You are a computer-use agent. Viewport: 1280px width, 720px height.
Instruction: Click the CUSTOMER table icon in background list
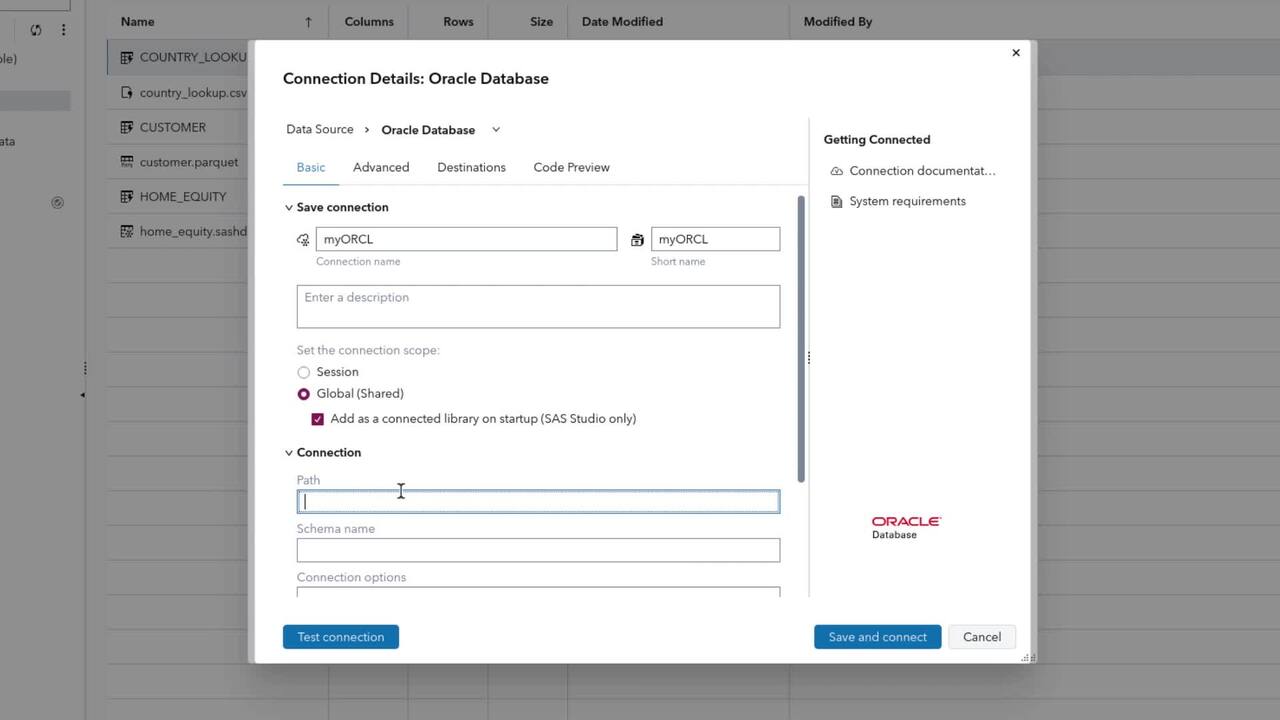(x=127, y=128)
